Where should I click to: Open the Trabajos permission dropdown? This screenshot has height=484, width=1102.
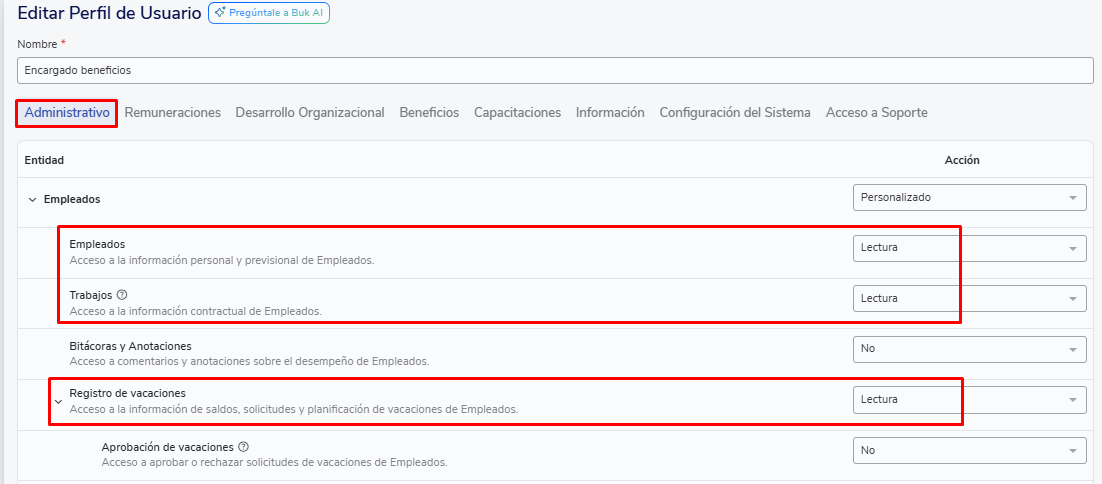click(968, 298)
